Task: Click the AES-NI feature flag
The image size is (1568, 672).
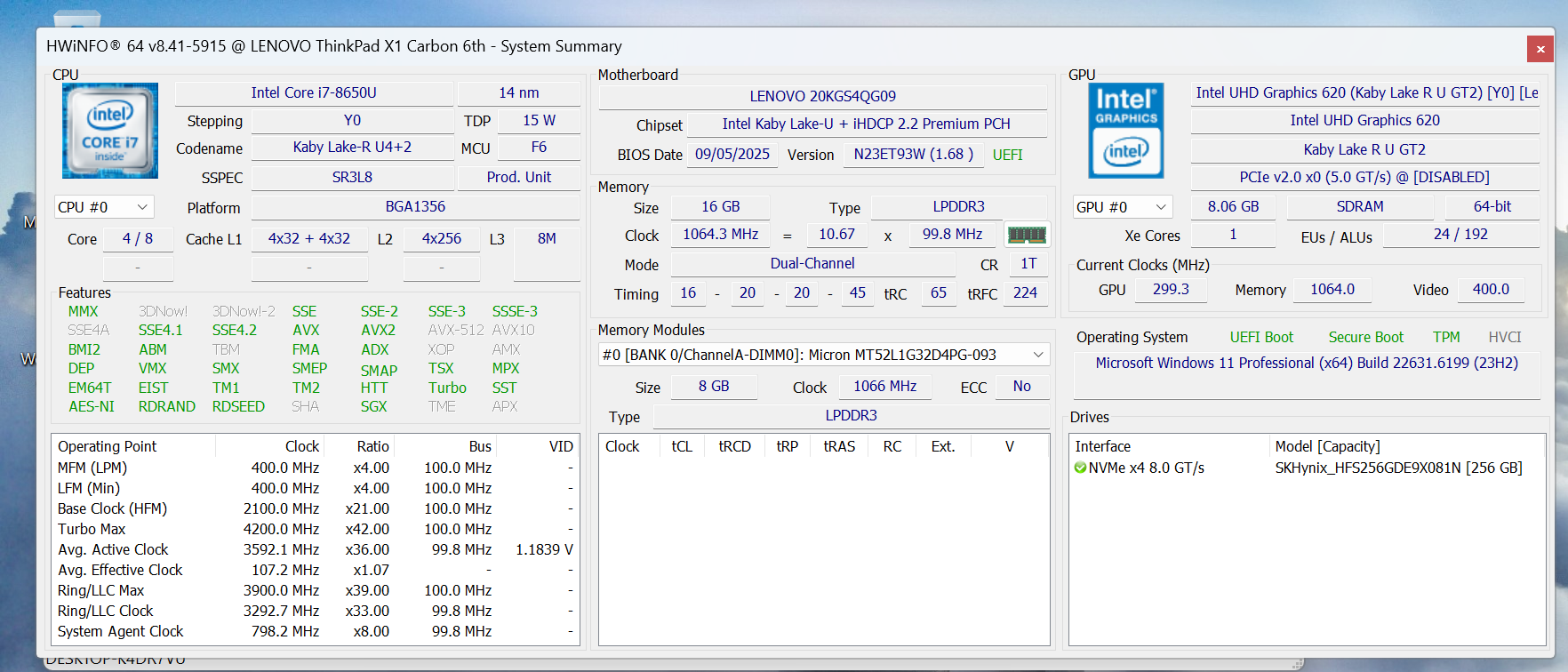Action: point(92,406)
